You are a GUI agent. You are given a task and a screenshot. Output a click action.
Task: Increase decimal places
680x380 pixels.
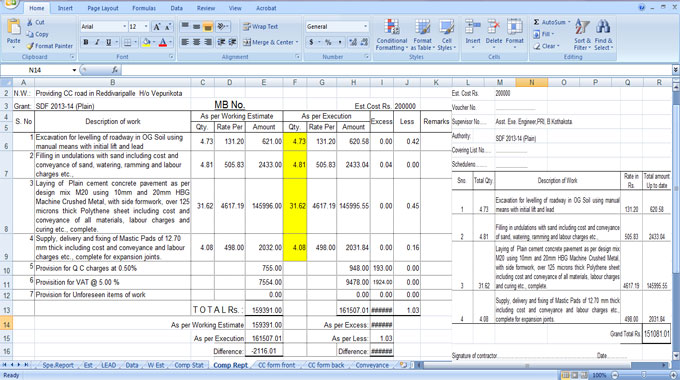(x=353, y=42)
